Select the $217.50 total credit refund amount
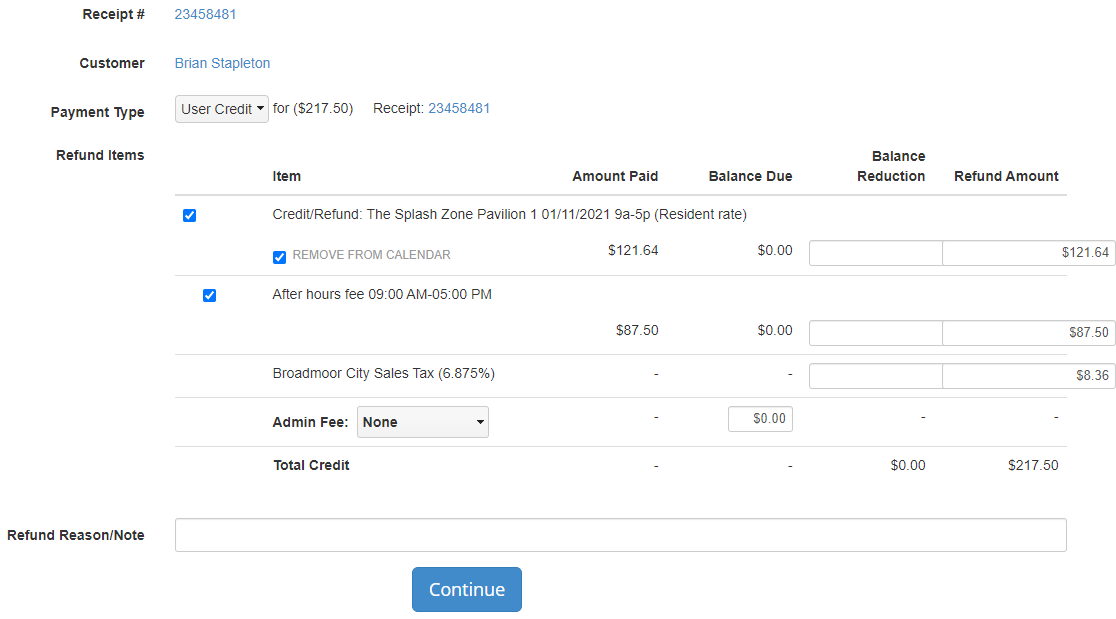This screenshot has height=619, width=1116. 1033,465
